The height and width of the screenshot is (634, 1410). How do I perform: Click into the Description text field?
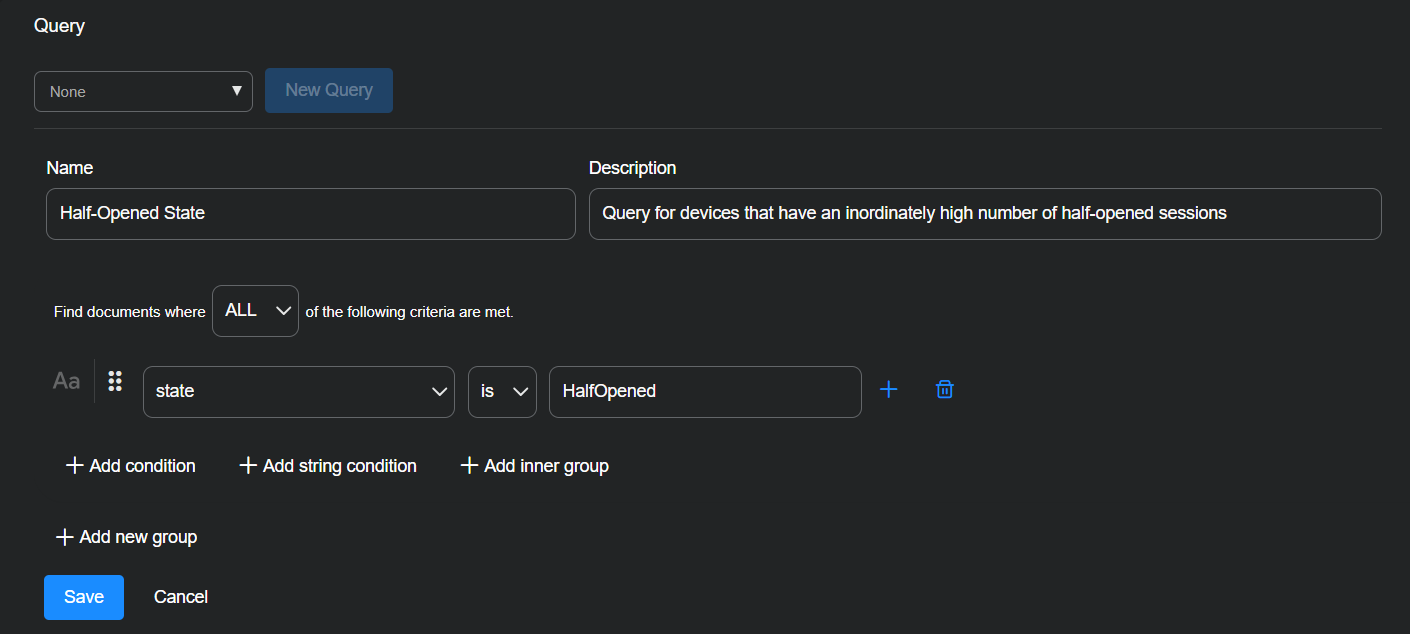(x=984, y=214)
